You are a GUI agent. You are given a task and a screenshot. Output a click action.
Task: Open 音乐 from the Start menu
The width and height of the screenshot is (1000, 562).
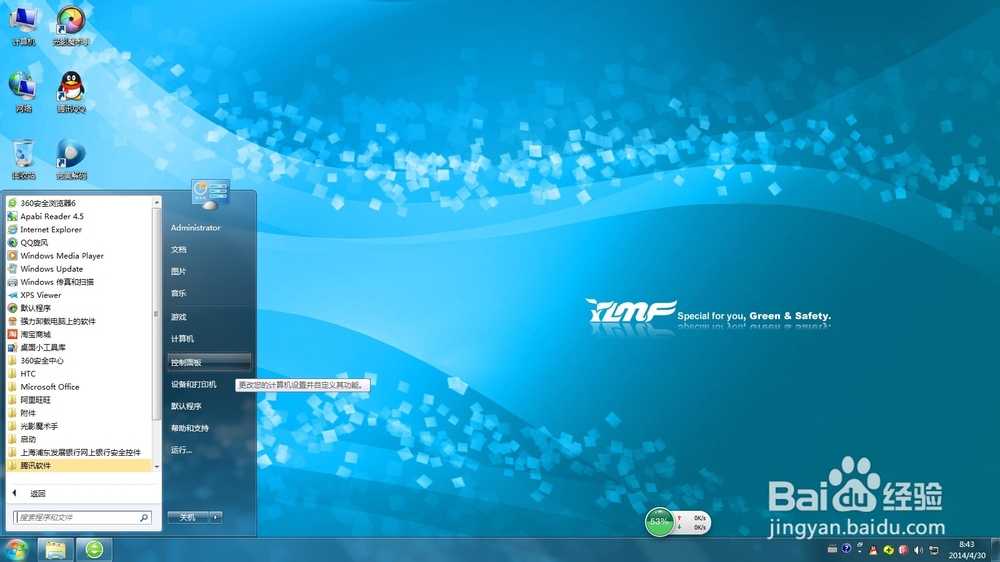coord(209,293)
